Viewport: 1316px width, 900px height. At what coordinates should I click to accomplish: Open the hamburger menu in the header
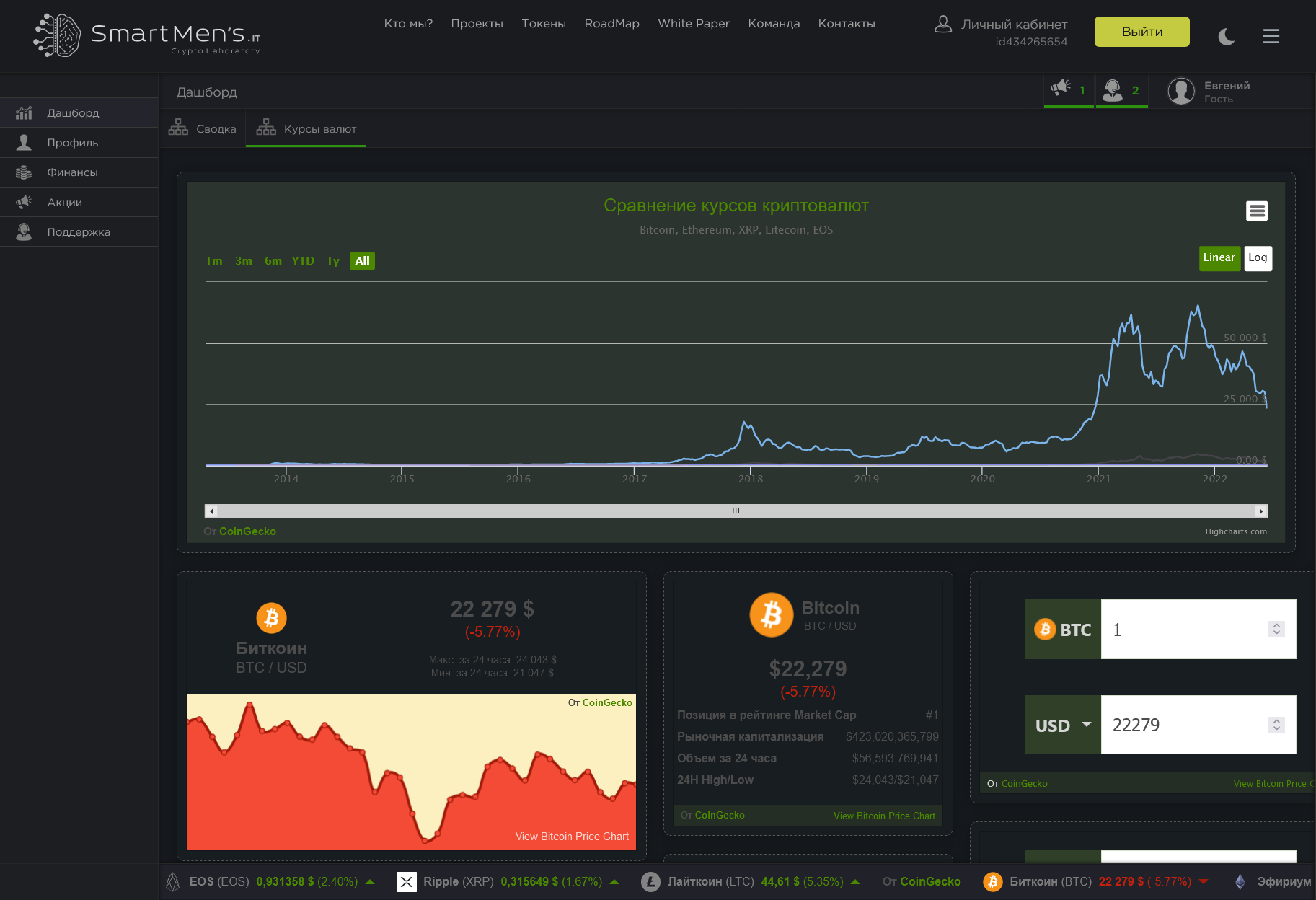pyautogui.click(x=1271, y=36)
